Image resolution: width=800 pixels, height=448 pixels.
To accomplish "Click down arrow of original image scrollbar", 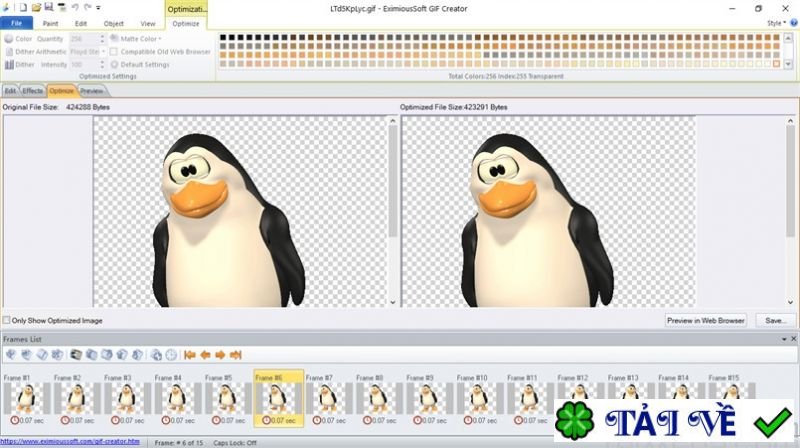I will 393,302.
